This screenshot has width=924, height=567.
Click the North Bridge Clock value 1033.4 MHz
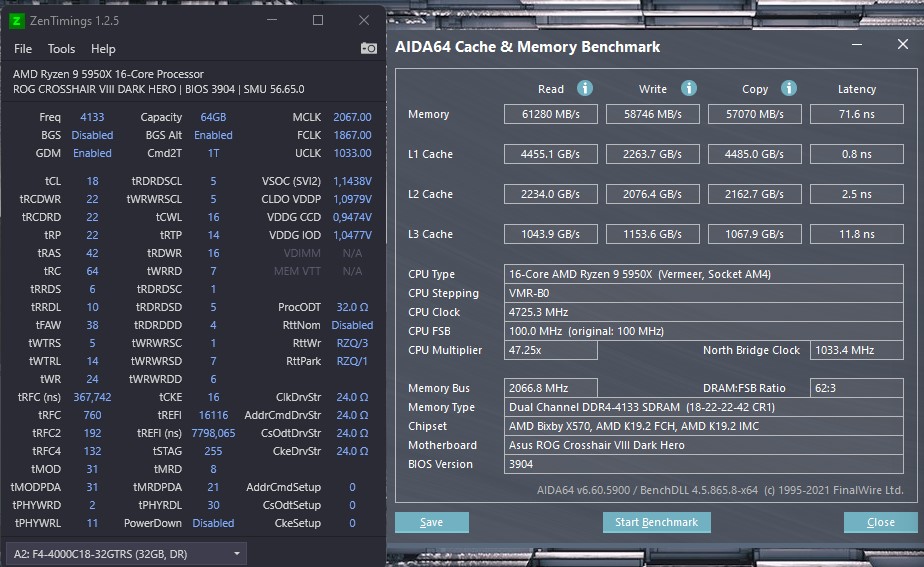(x=857, y=350)
